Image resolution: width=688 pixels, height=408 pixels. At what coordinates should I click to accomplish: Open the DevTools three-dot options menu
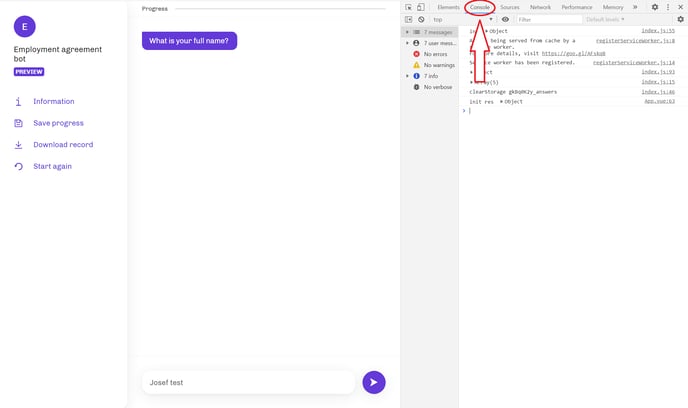click(x=668, y=7)
